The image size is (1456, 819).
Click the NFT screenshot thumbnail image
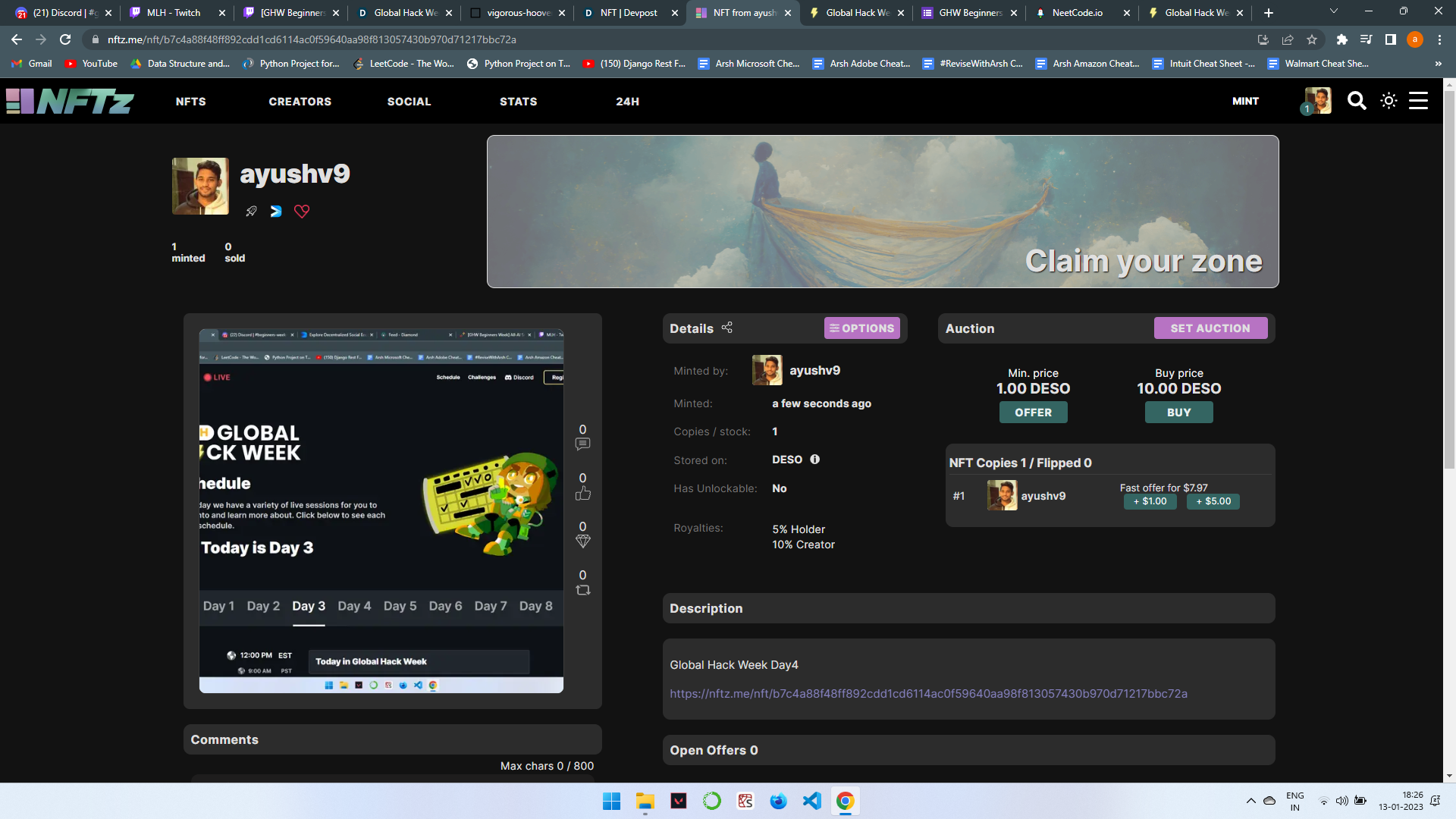pyautogui.click(x=381, y=510)
